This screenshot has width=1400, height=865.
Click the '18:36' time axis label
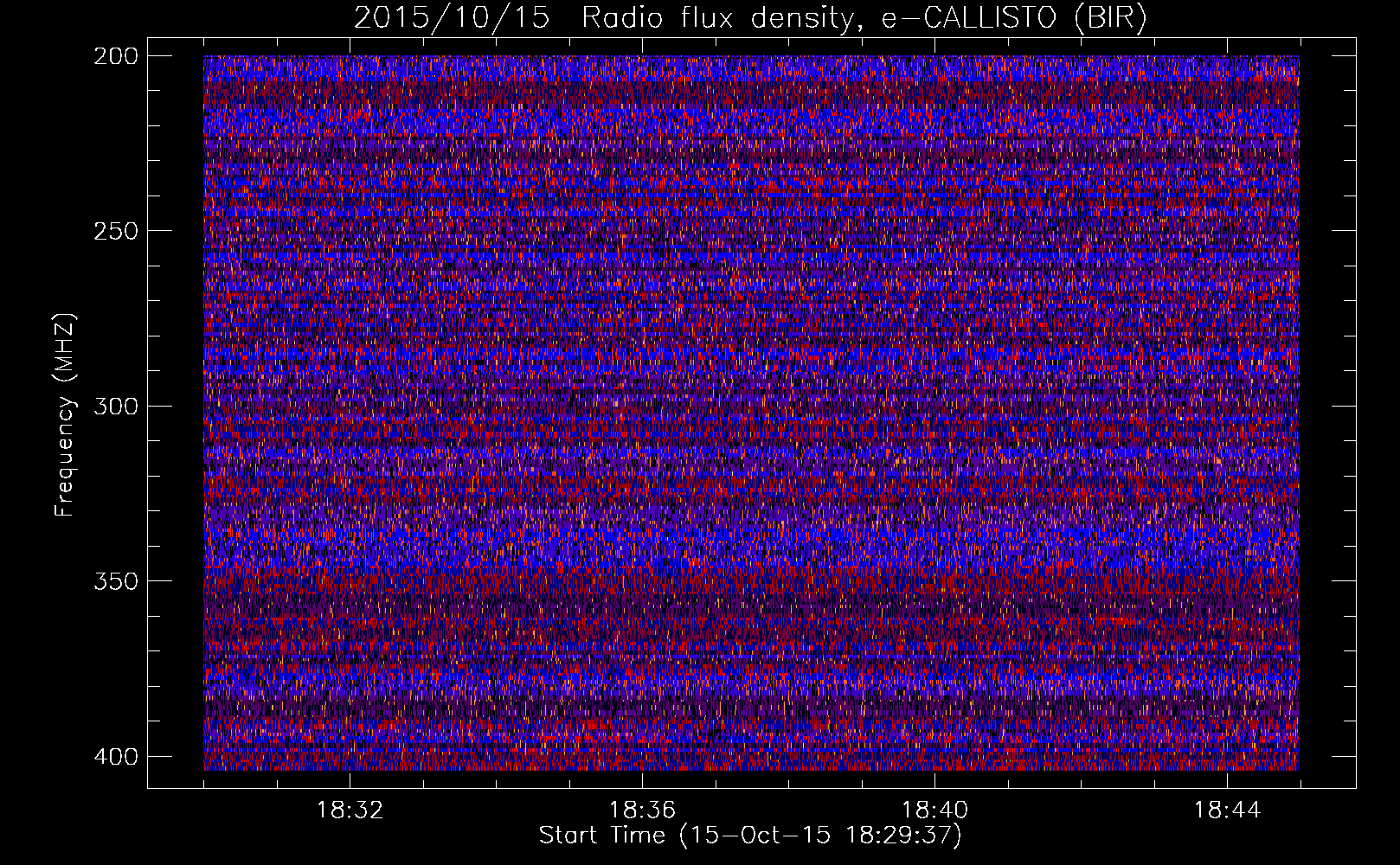click(642, 811)
